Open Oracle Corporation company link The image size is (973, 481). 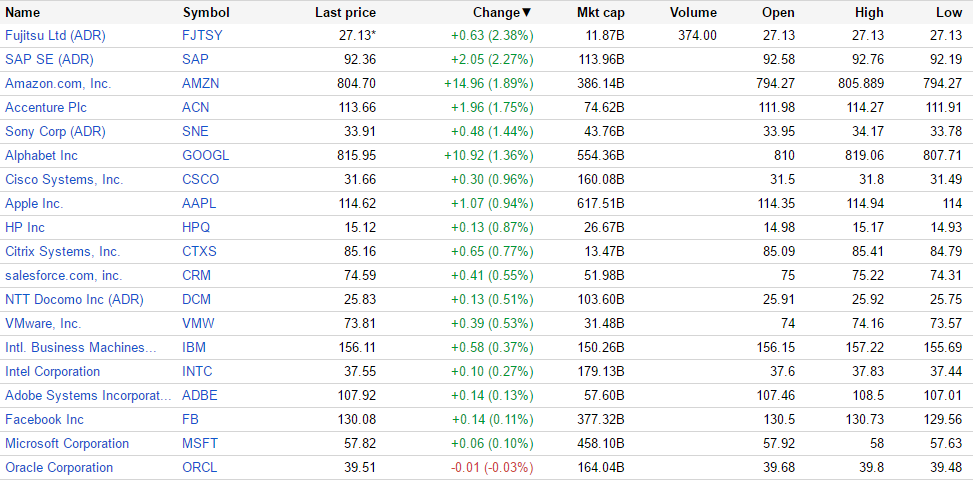click(x=59, y=468)
